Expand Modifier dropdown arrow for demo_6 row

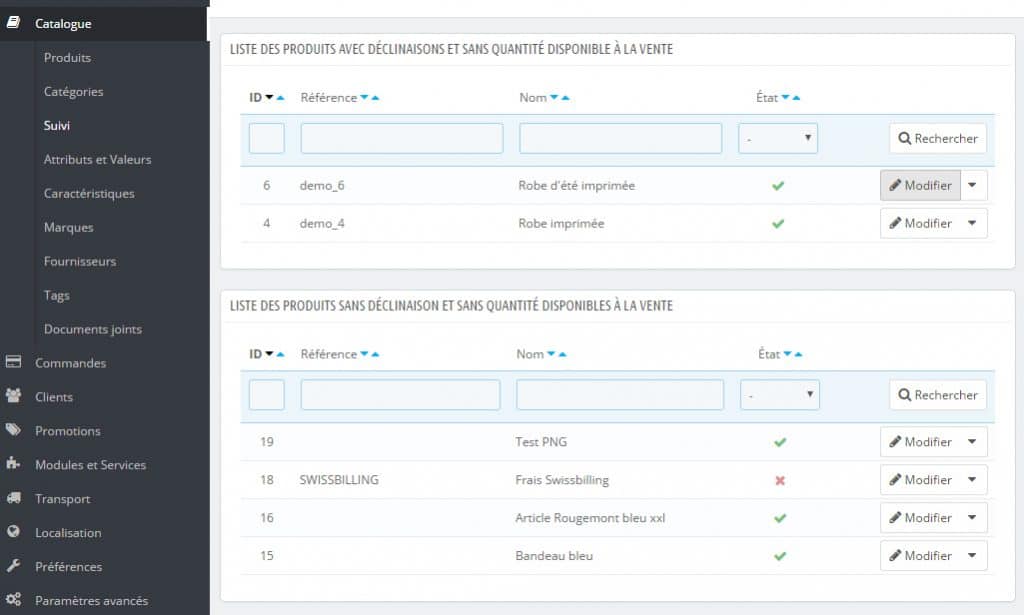[973, 185]
